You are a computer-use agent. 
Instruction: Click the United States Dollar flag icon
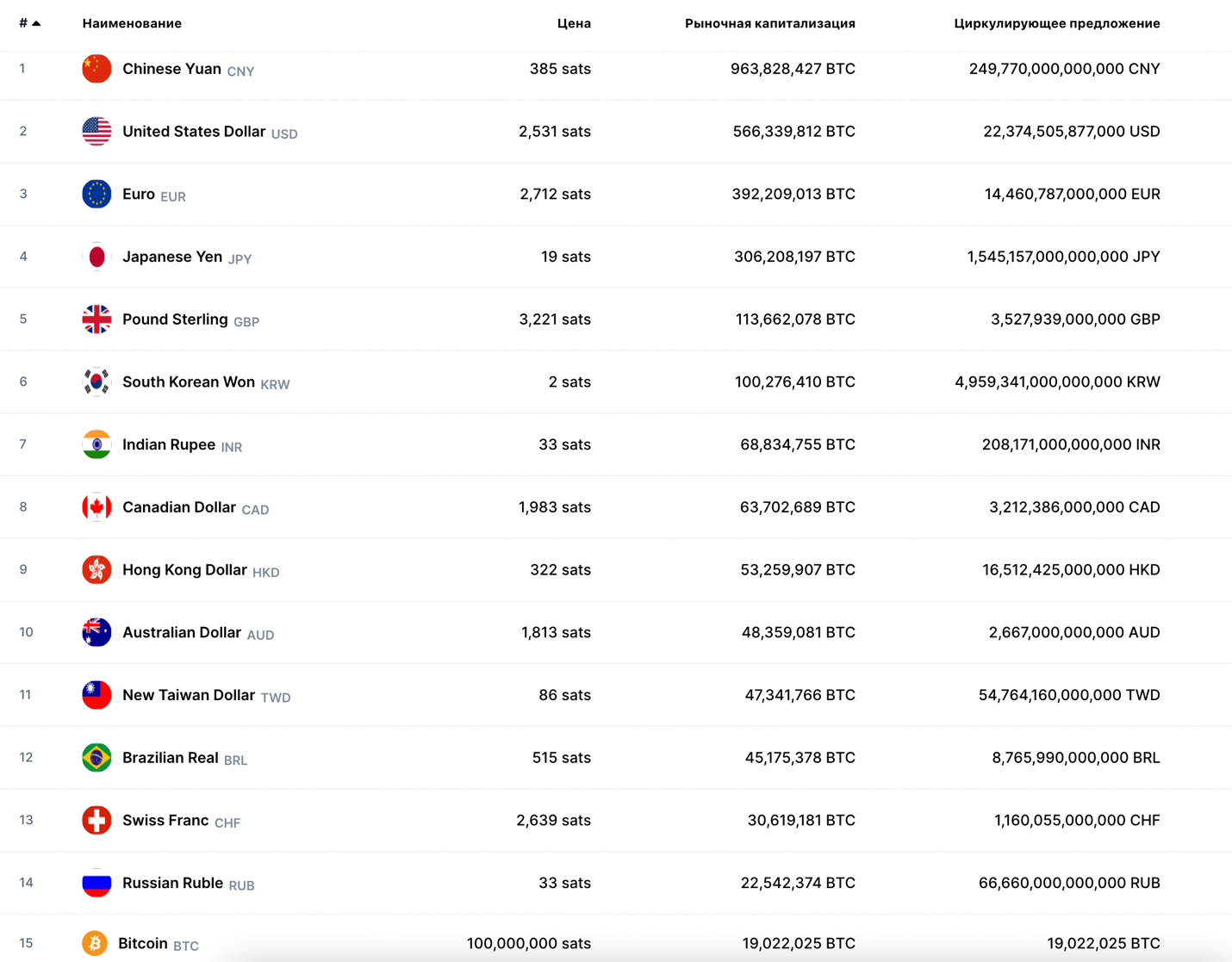(x=96, y=132)
